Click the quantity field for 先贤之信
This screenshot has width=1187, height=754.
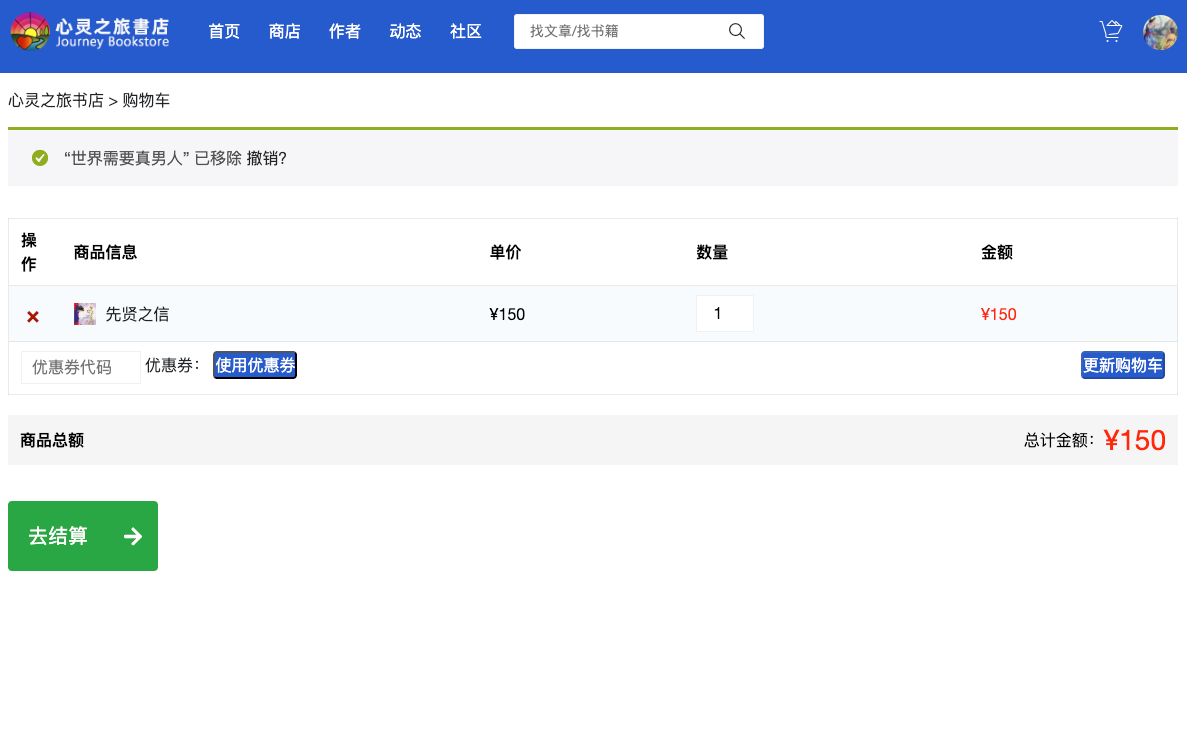click(x=724, y=314)
